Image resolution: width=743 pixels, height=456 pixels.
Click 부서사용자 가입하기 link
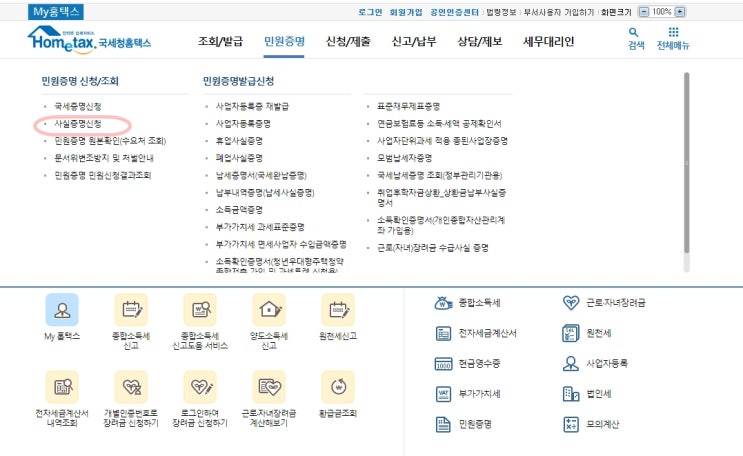559,12
